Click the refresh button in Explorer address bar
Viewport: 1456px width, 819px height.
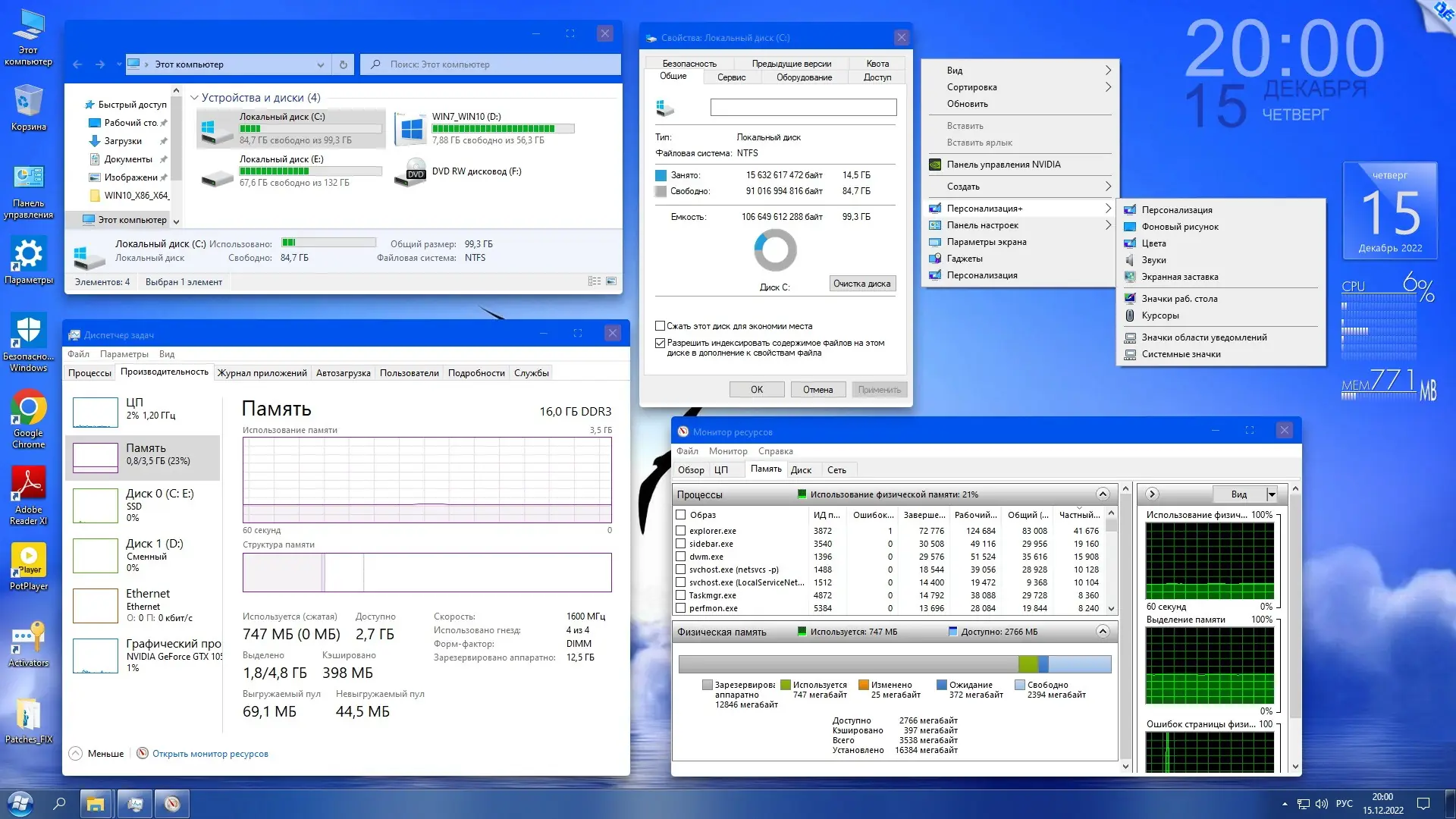[344, 64]
